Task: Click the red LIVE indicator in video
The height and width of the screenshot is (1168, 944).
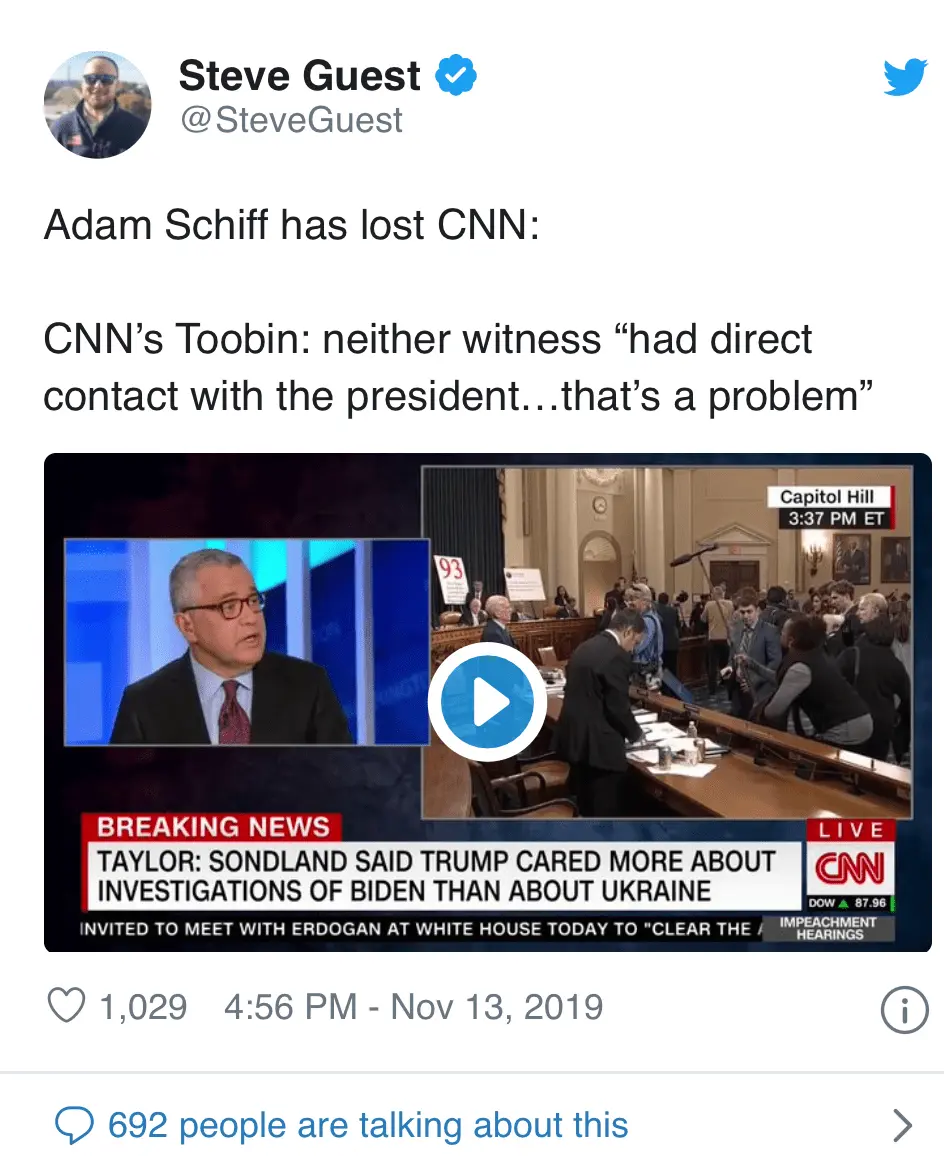Action: click(851, 830)
